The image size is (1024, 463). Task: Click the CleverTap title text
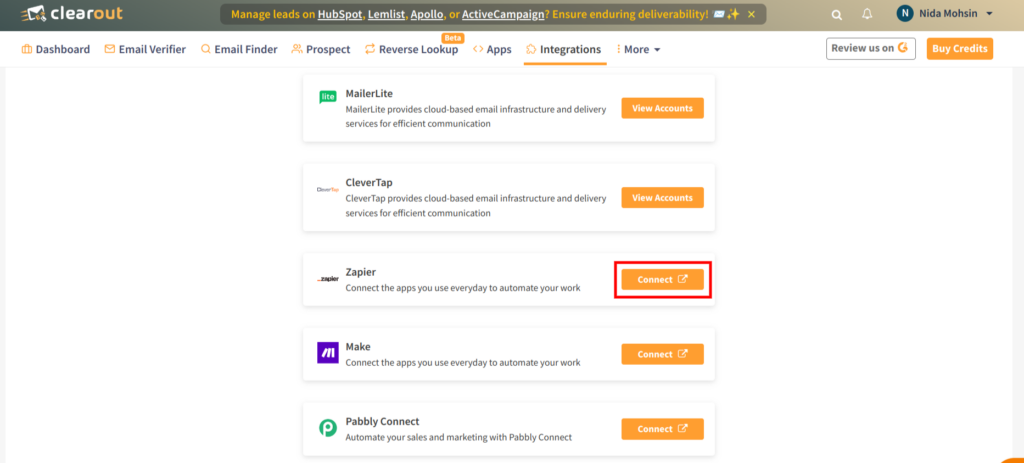pos(369,182)
